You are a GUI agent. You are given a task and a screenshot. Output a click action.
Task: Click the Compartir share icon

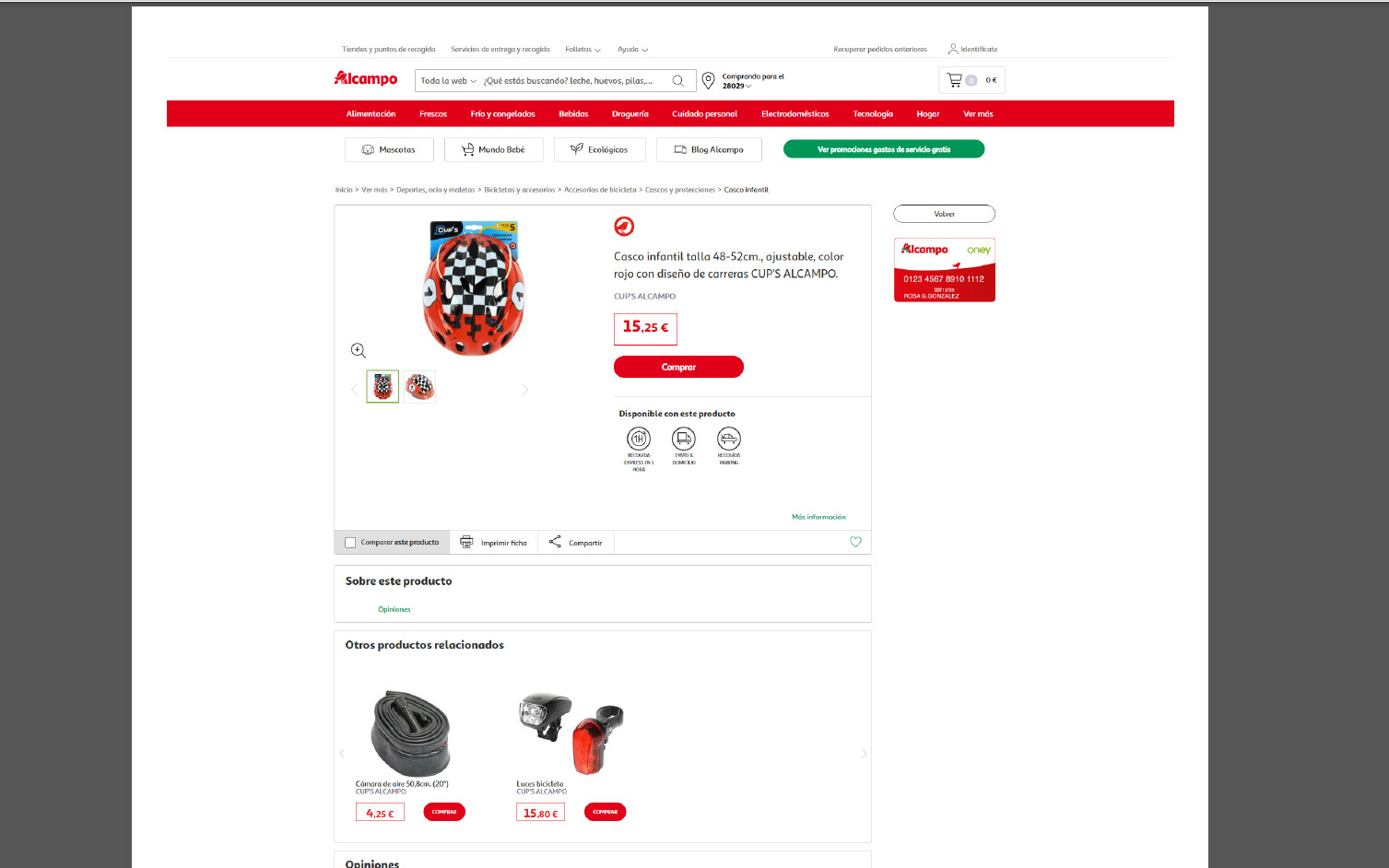pyautogui.click(x=555, y=542)
